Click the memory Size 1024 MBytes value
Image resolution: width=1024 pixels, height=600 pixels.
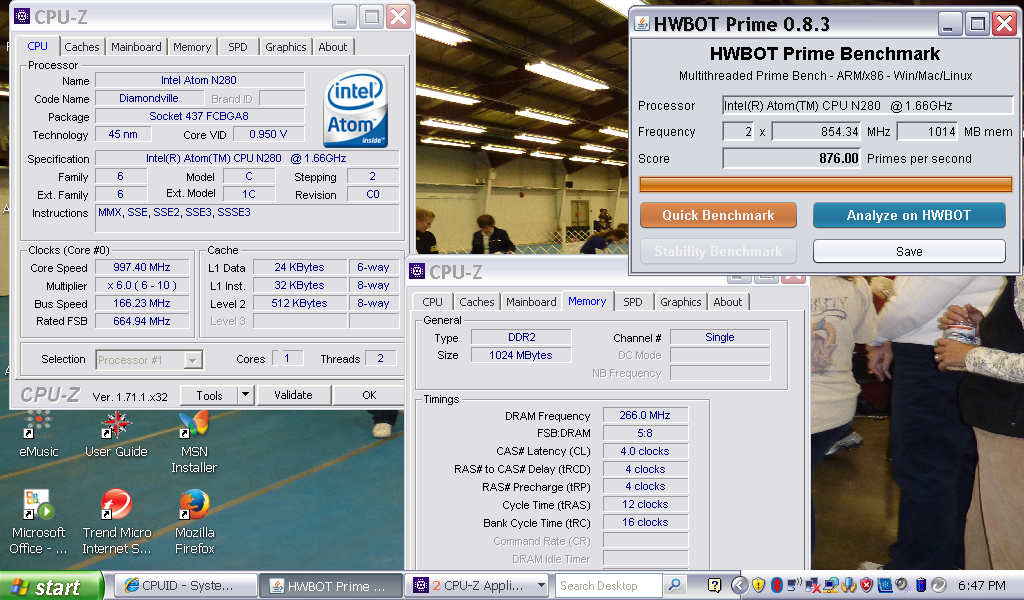coord(521,355)
